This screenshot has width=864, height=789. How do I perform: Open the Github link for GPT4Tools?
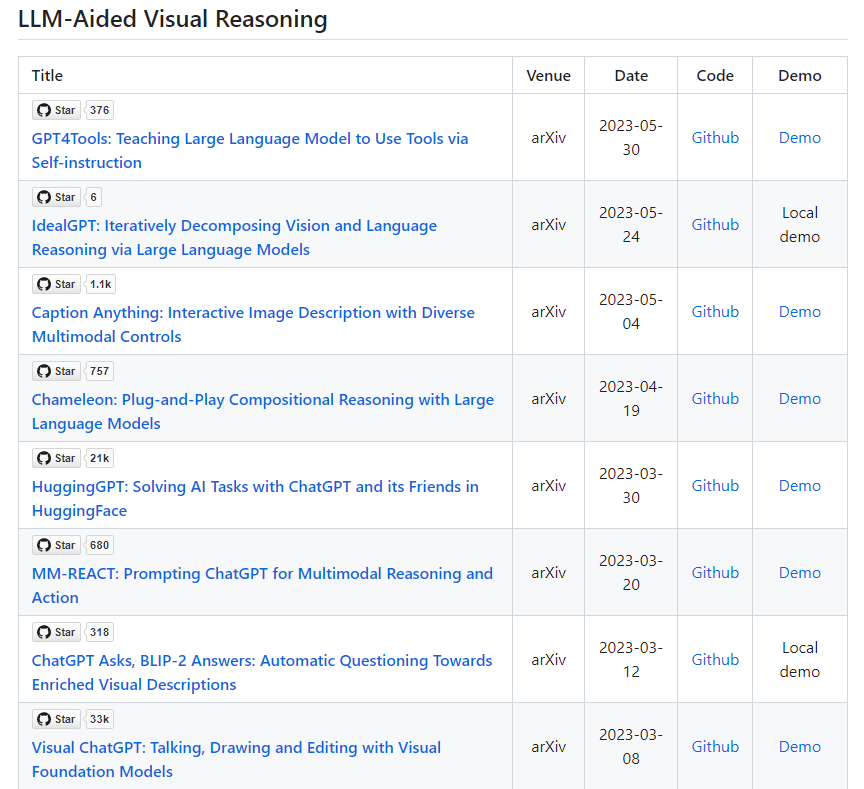point(715,138)
